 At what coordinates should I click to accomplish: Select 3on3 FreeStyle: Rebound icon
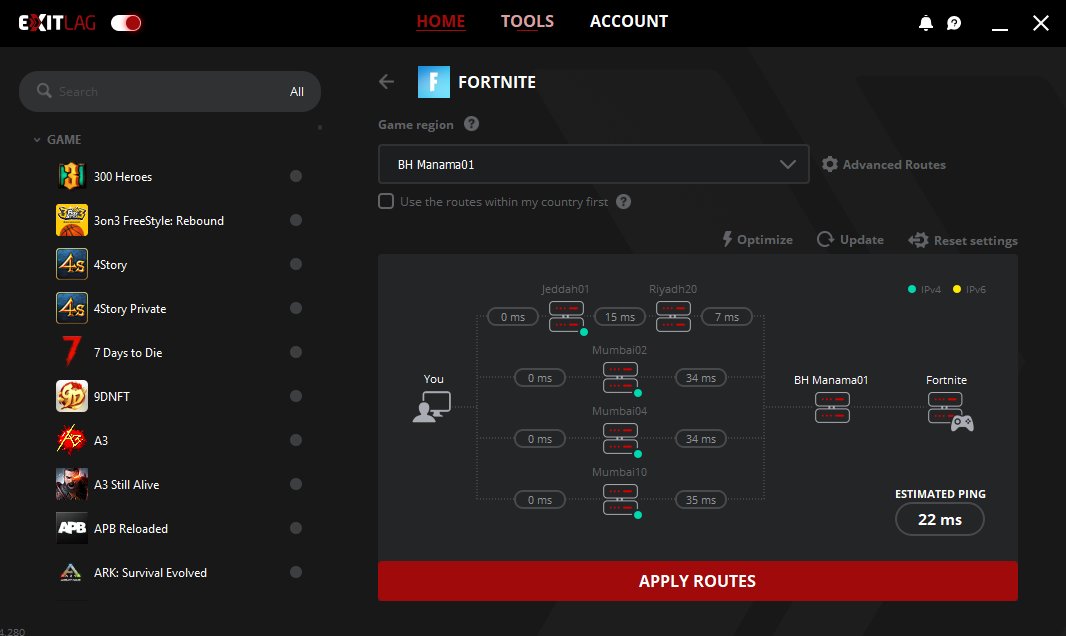tap(71, 220)
